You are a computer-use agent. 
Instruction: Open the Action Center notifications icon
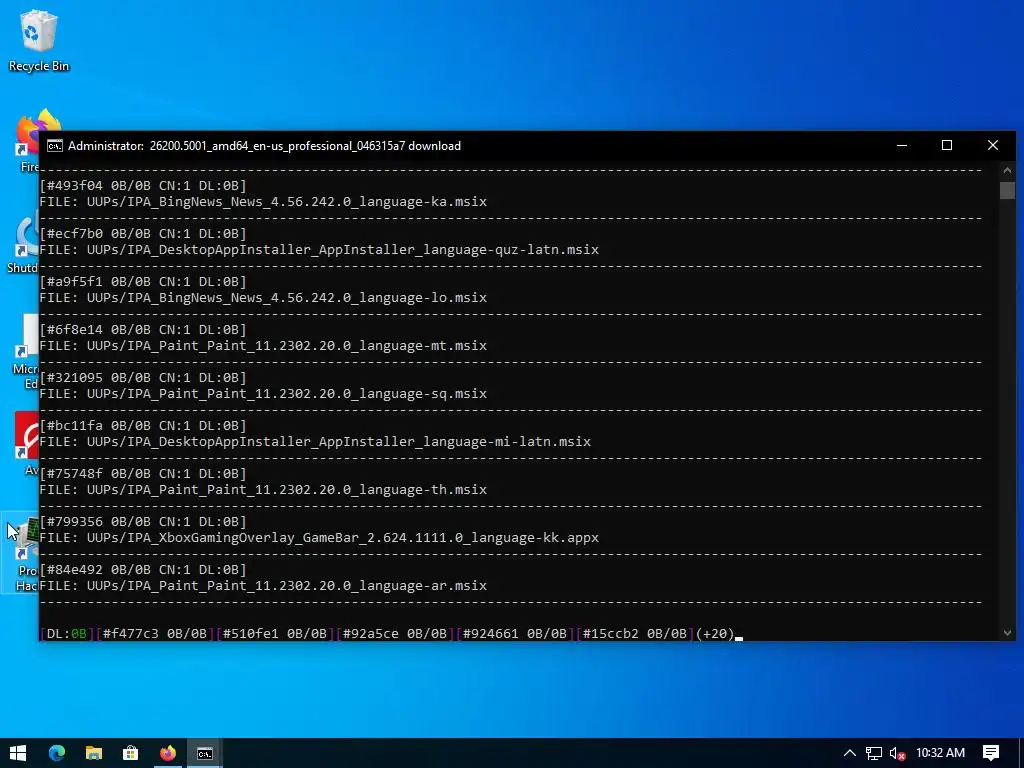[991, 753]
